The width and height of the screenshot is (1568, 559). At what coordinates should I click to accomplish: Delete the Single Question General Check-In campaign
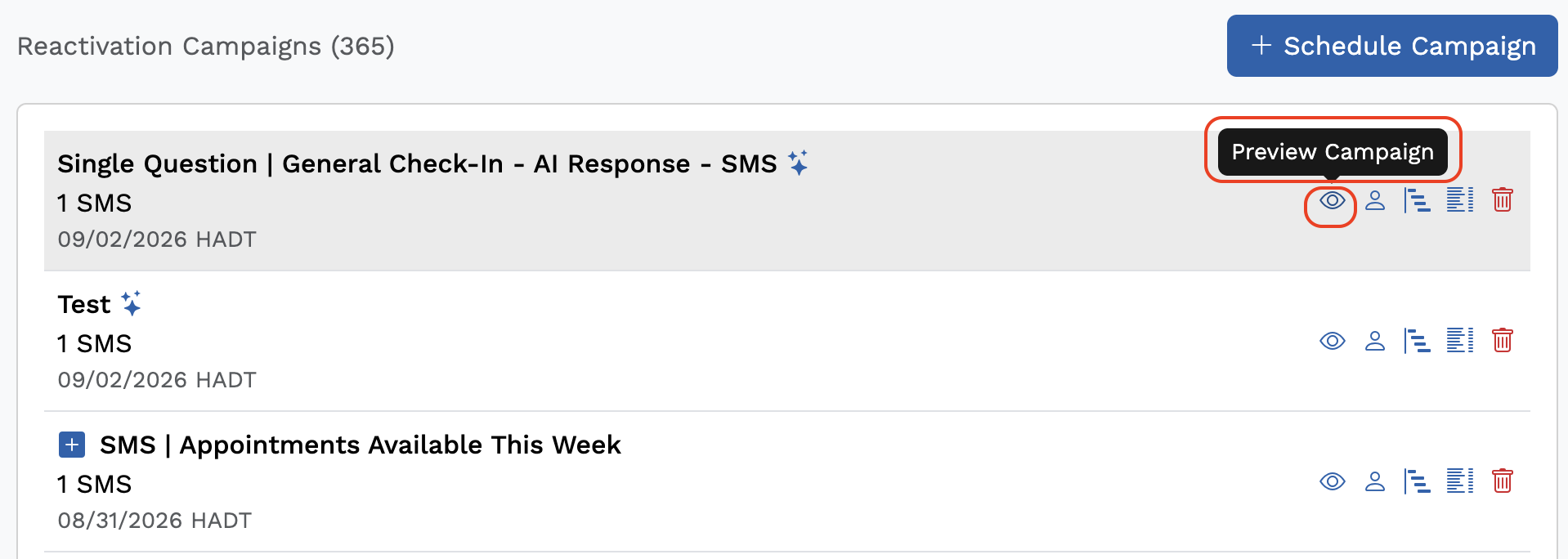pos(1503,200)
